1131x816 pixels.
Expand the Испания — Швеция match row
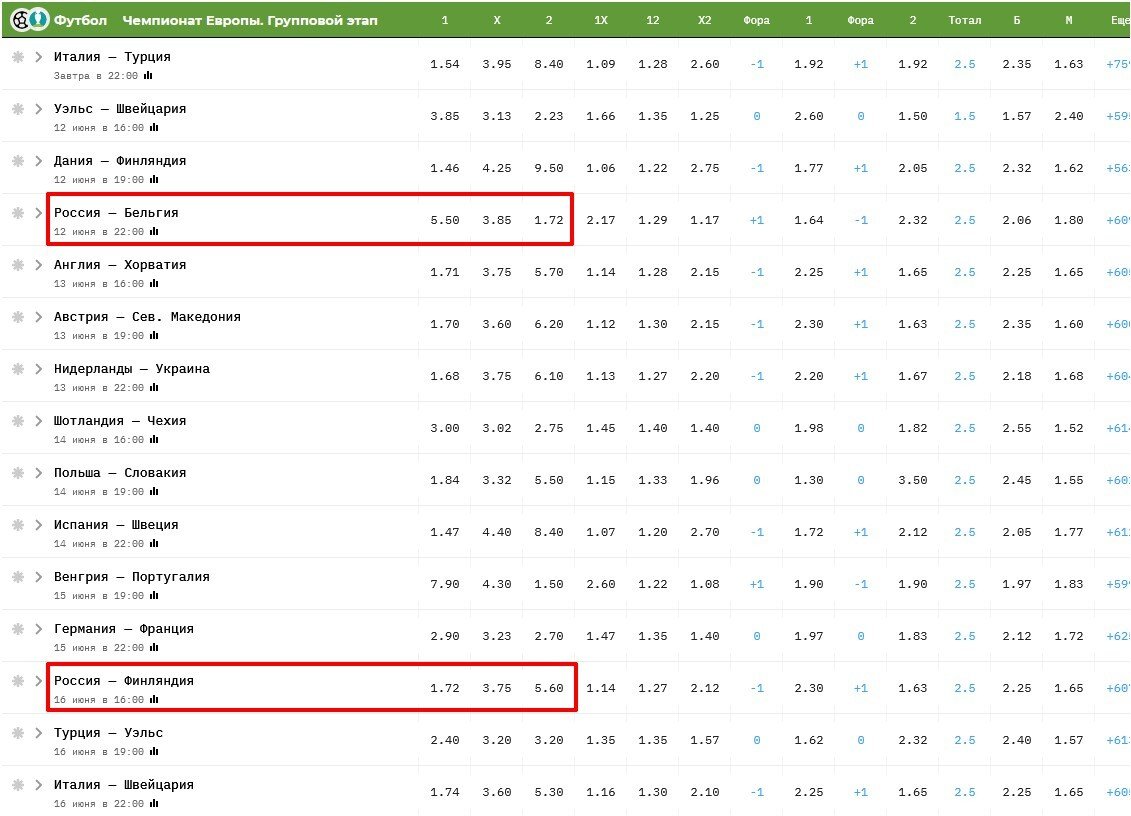tap(39, 525)
